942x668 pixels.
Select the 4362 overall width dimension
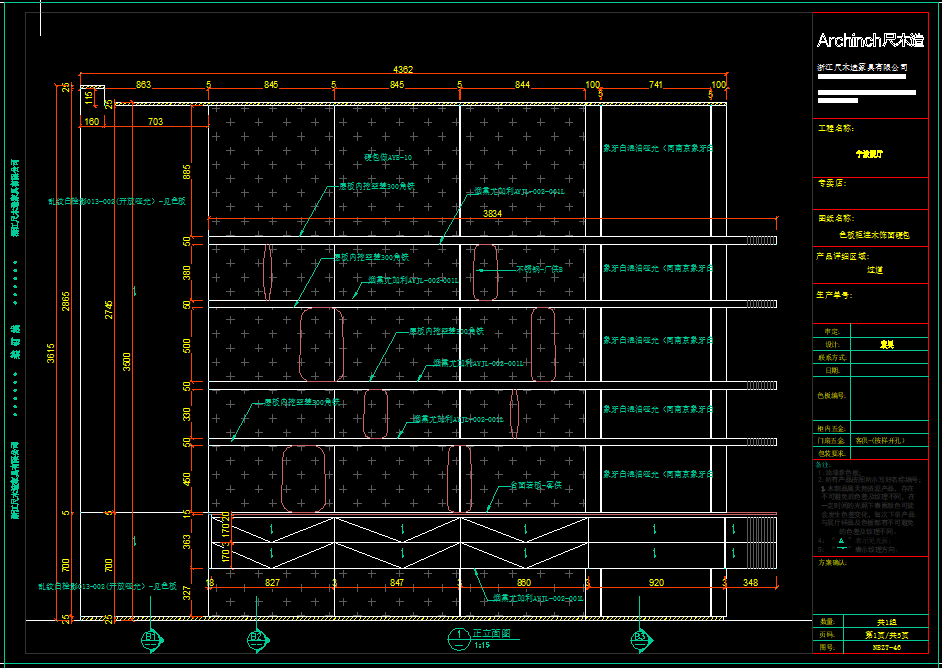[x=403, y=70]
